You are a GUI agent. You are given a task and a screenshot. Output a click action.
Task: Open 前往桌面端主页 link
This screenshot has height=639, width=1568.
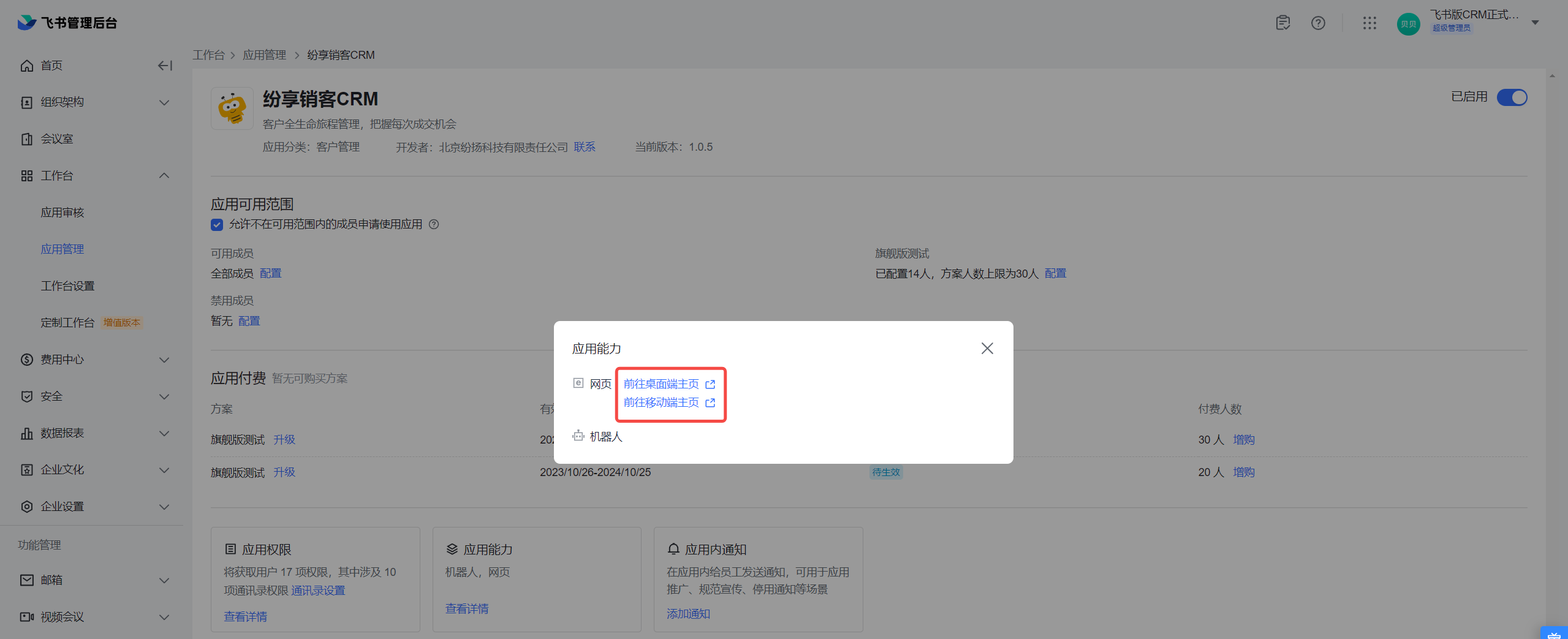click(x=661, y=384)
